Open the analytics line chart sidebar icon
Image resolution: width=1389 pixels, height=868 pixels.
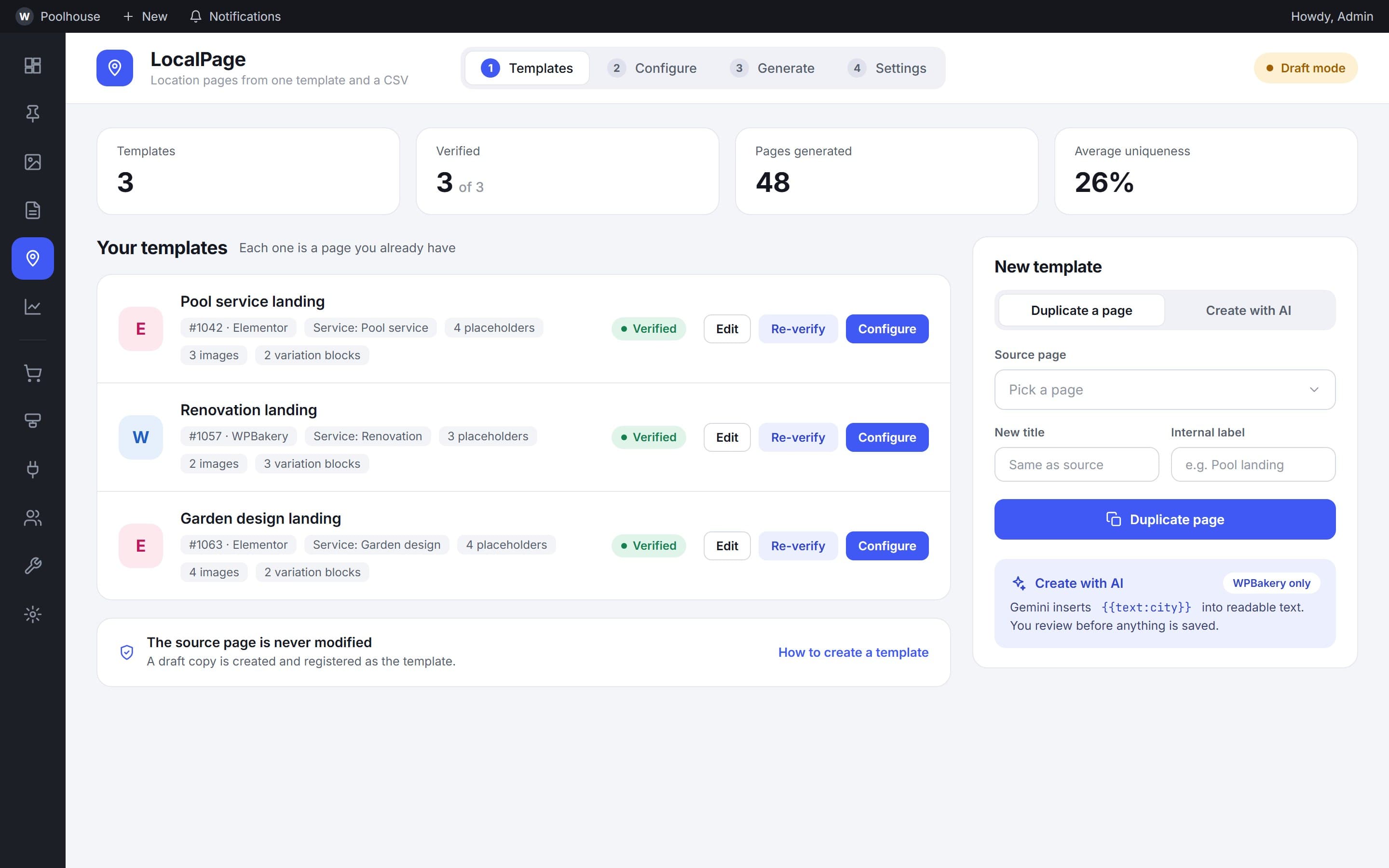click(x=33, y=307)
